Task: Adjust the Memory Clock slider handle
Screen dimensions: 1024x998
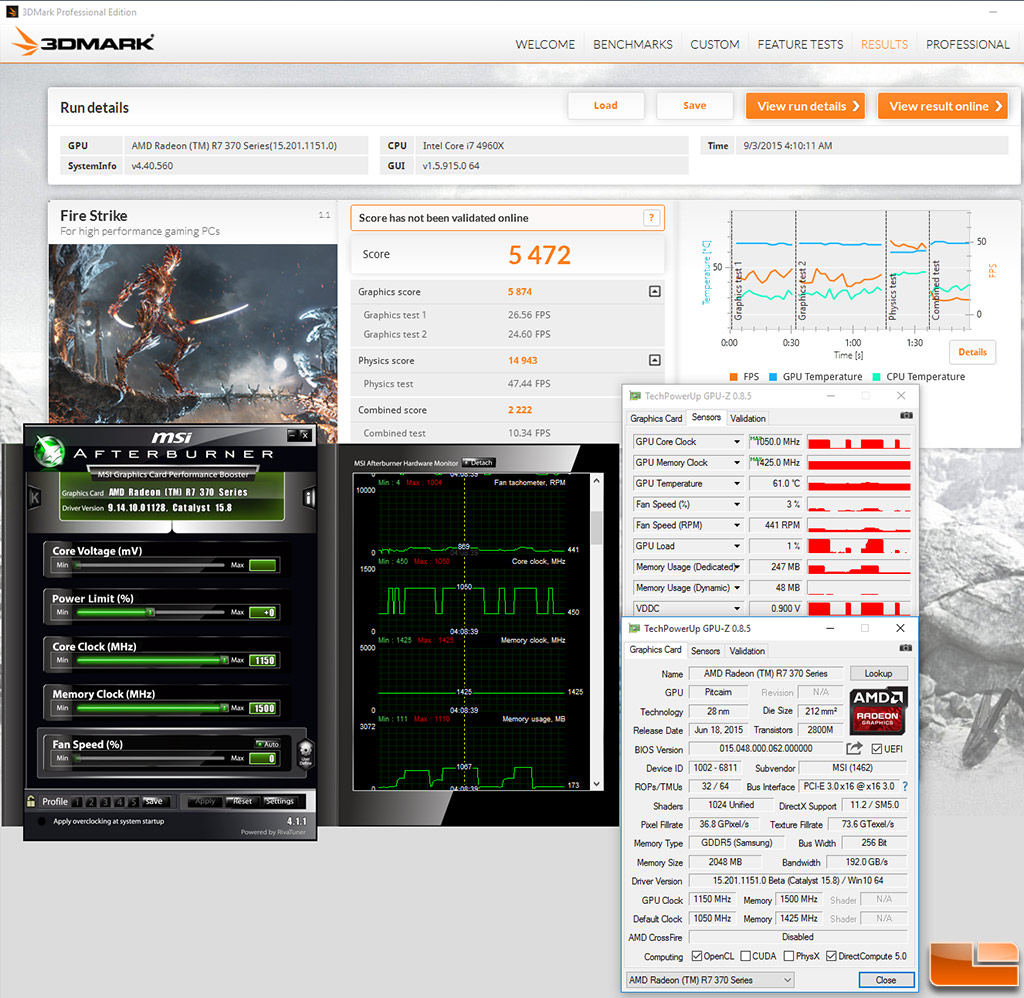Action: point(224,708)
